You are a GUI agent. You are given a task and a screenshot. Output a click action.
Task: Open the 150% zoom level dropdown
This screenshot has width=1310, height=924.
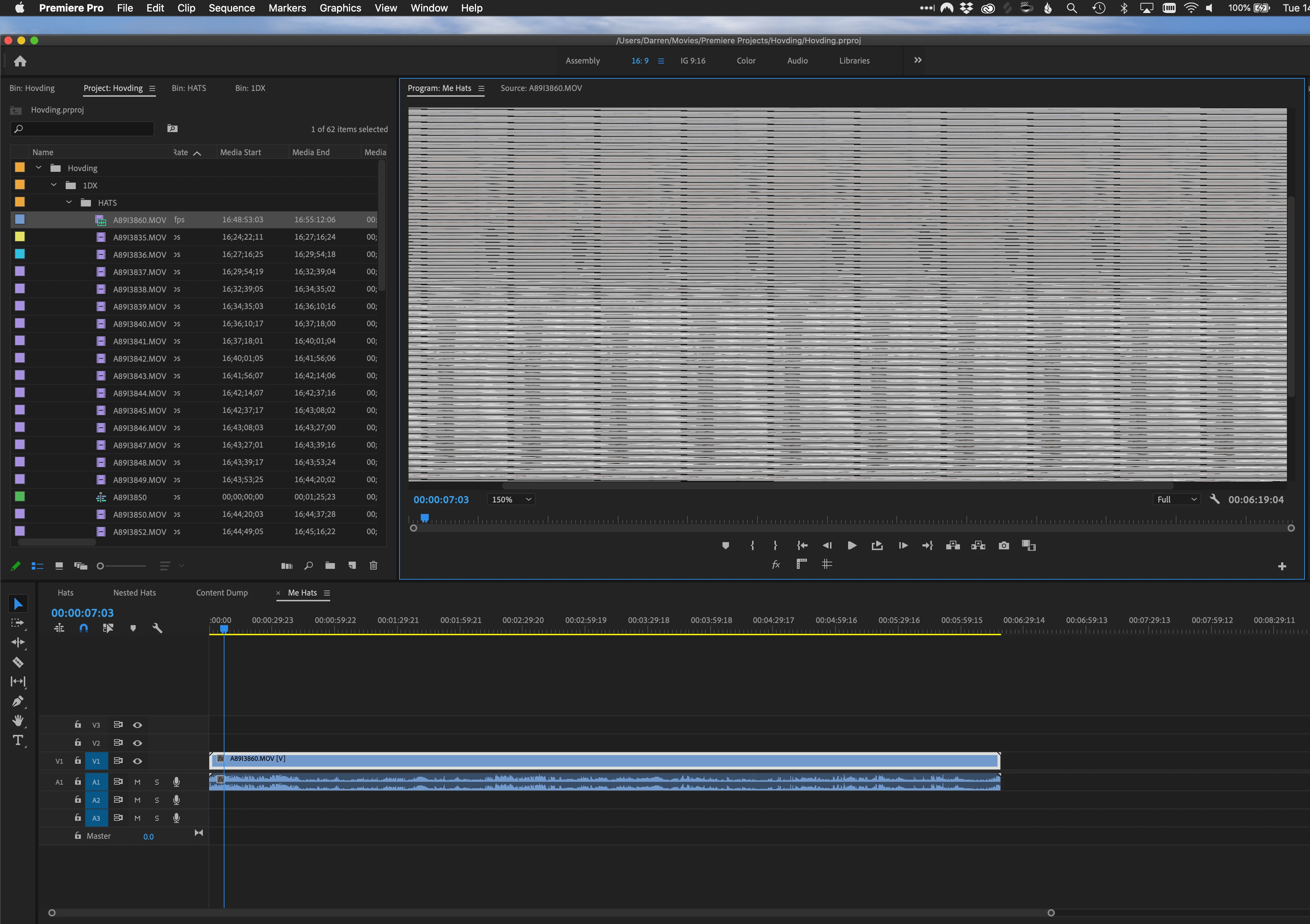click(x=511, y=500)
